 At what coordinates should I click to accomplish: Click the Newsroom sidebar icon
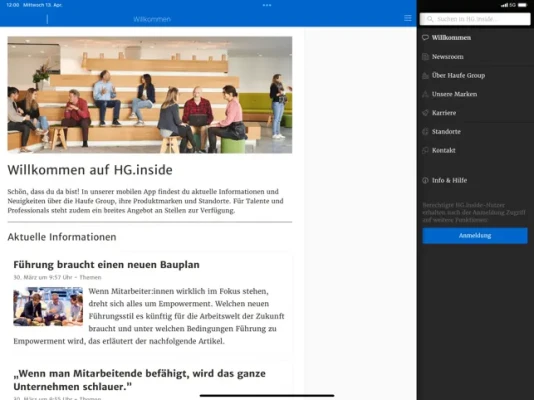[425, 57]
